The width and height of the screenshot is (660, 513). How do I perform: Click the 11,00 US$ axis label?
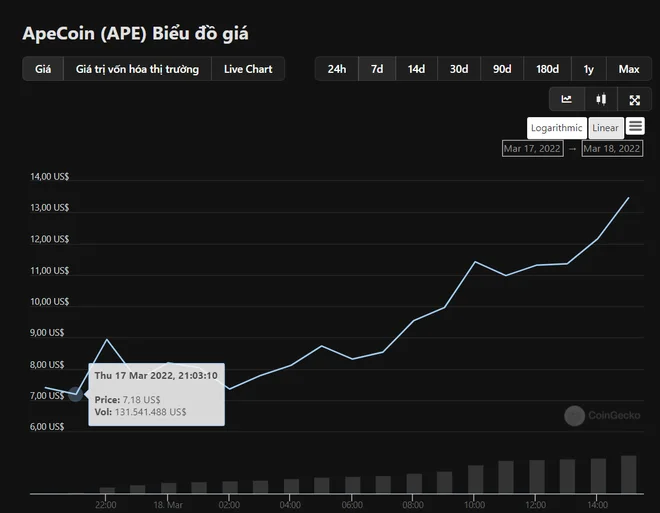[x=49, y=271]
